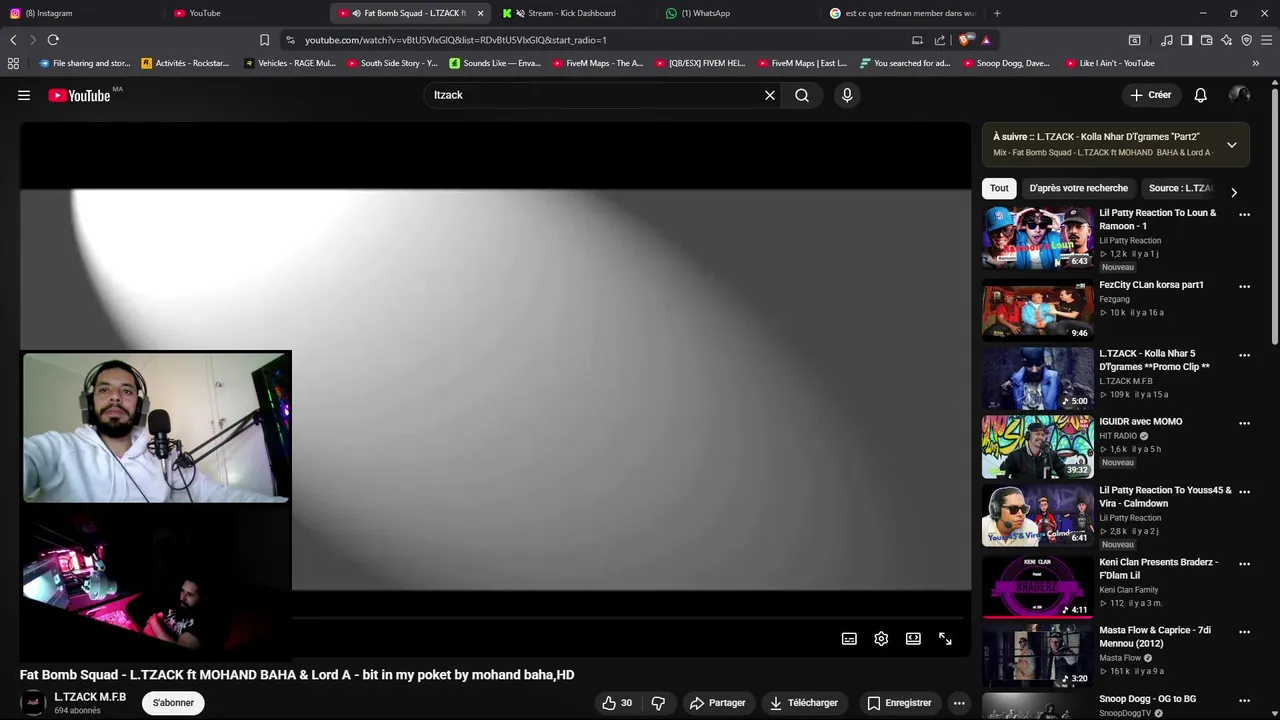Open options for Keni Clan Braderz video
Viewport: 1280px width, 720px height.
1245,564
